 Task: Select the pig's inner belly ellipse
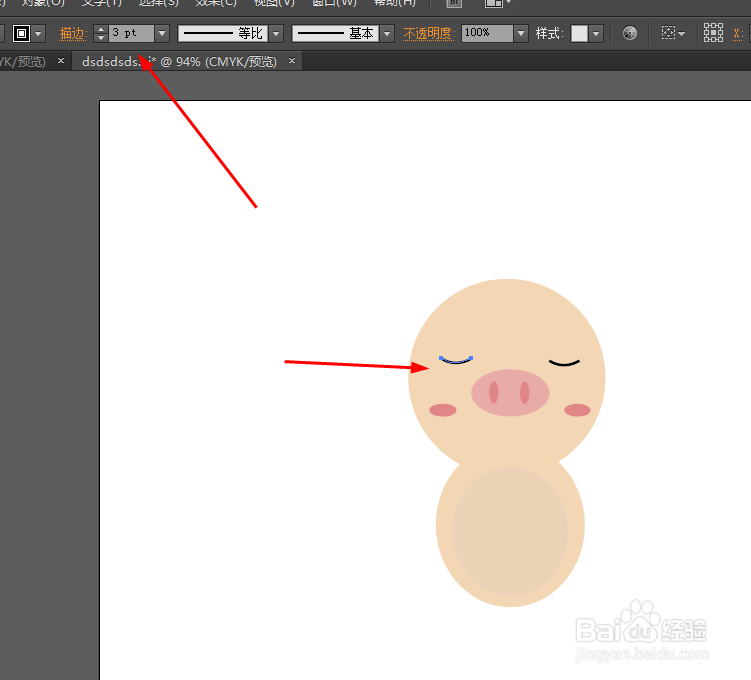511,532
